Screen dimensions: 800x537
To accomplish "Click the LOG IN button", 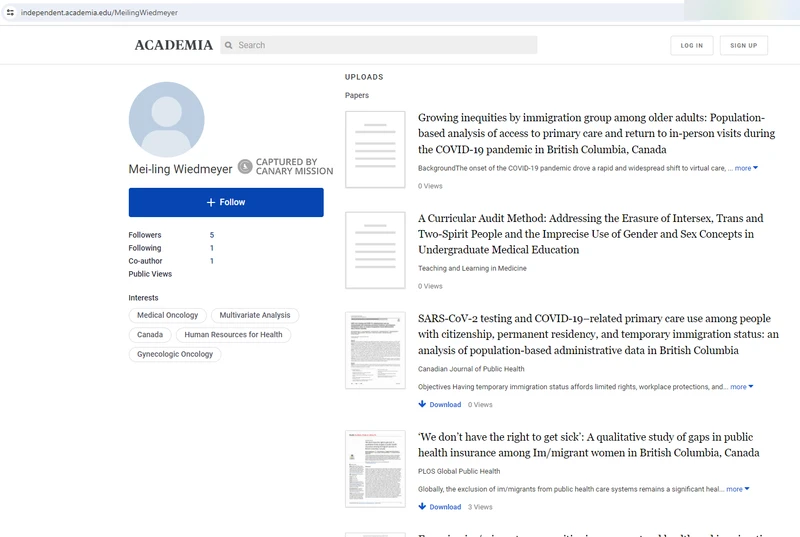I will coord(691,45).
